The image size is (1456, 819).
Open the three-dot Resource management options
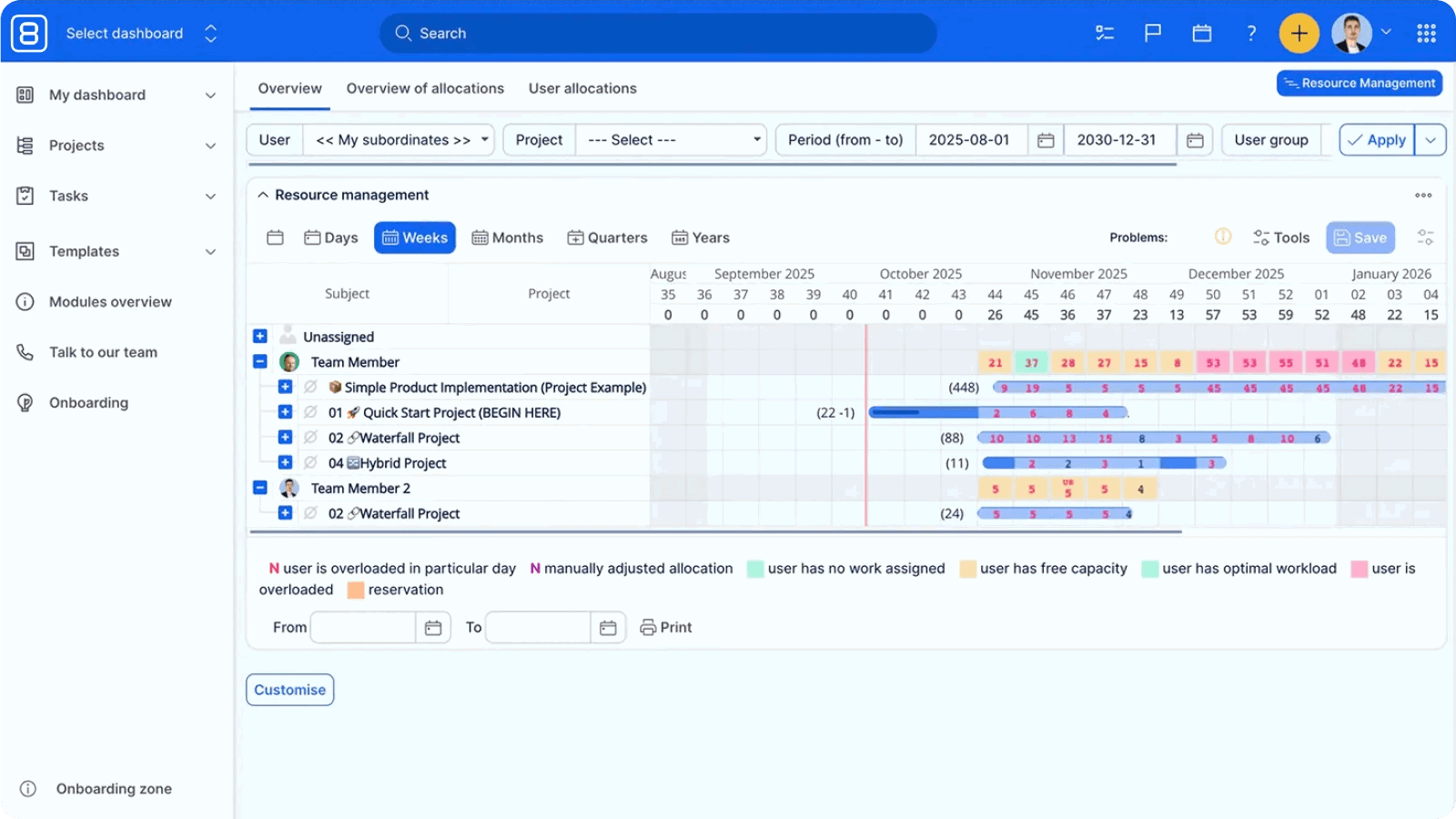(1423, 195)
